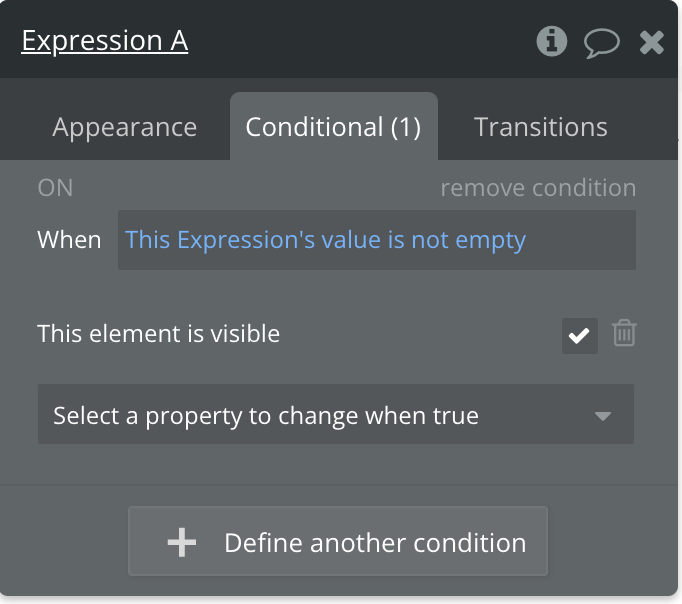Switch to the Appearance tab

[125, 128]
